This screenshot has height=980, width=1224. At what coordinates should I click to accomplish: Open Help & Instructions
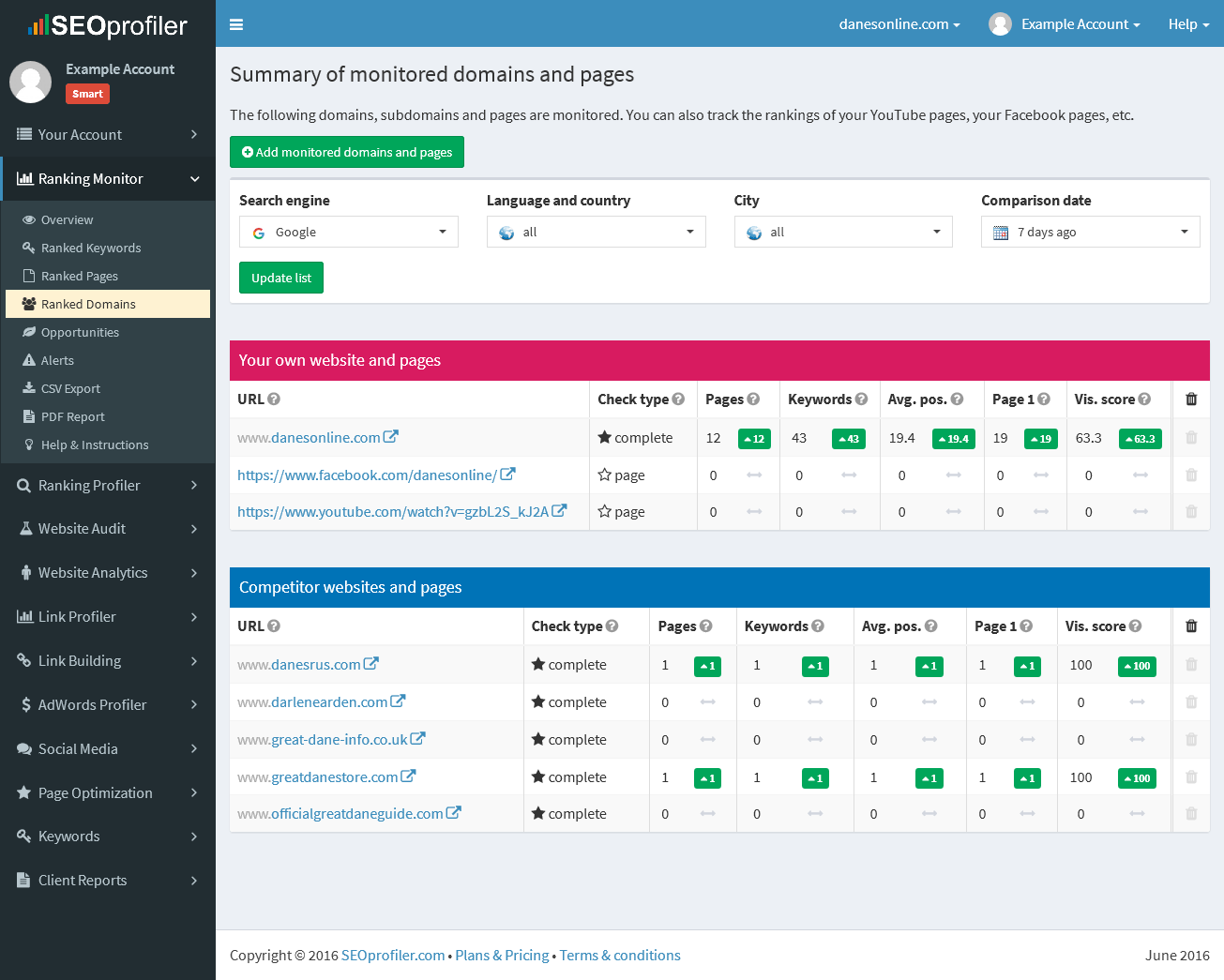click(96, 445)
